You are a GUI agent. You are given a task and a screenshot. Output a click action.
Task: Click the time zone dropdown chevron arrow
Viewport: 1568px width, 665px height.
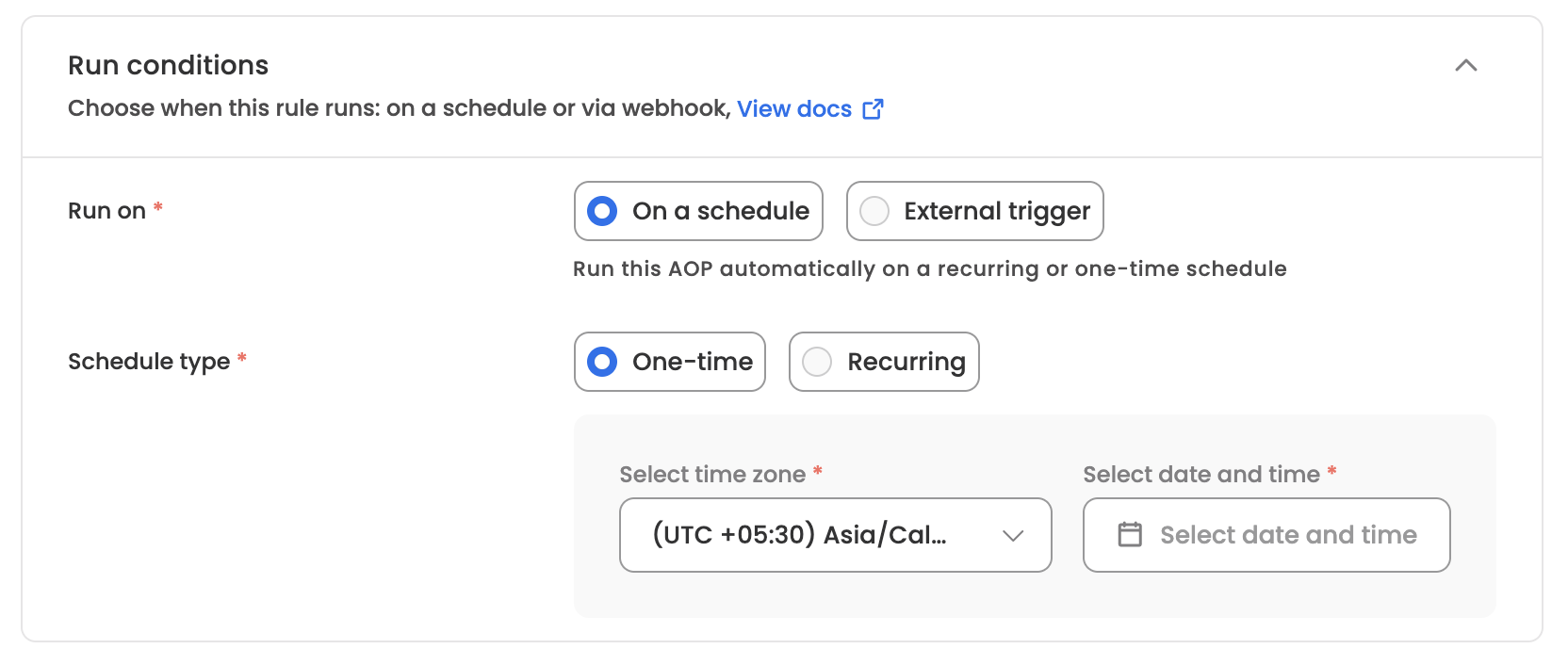pyautogui.click(x=1013, y=536)
